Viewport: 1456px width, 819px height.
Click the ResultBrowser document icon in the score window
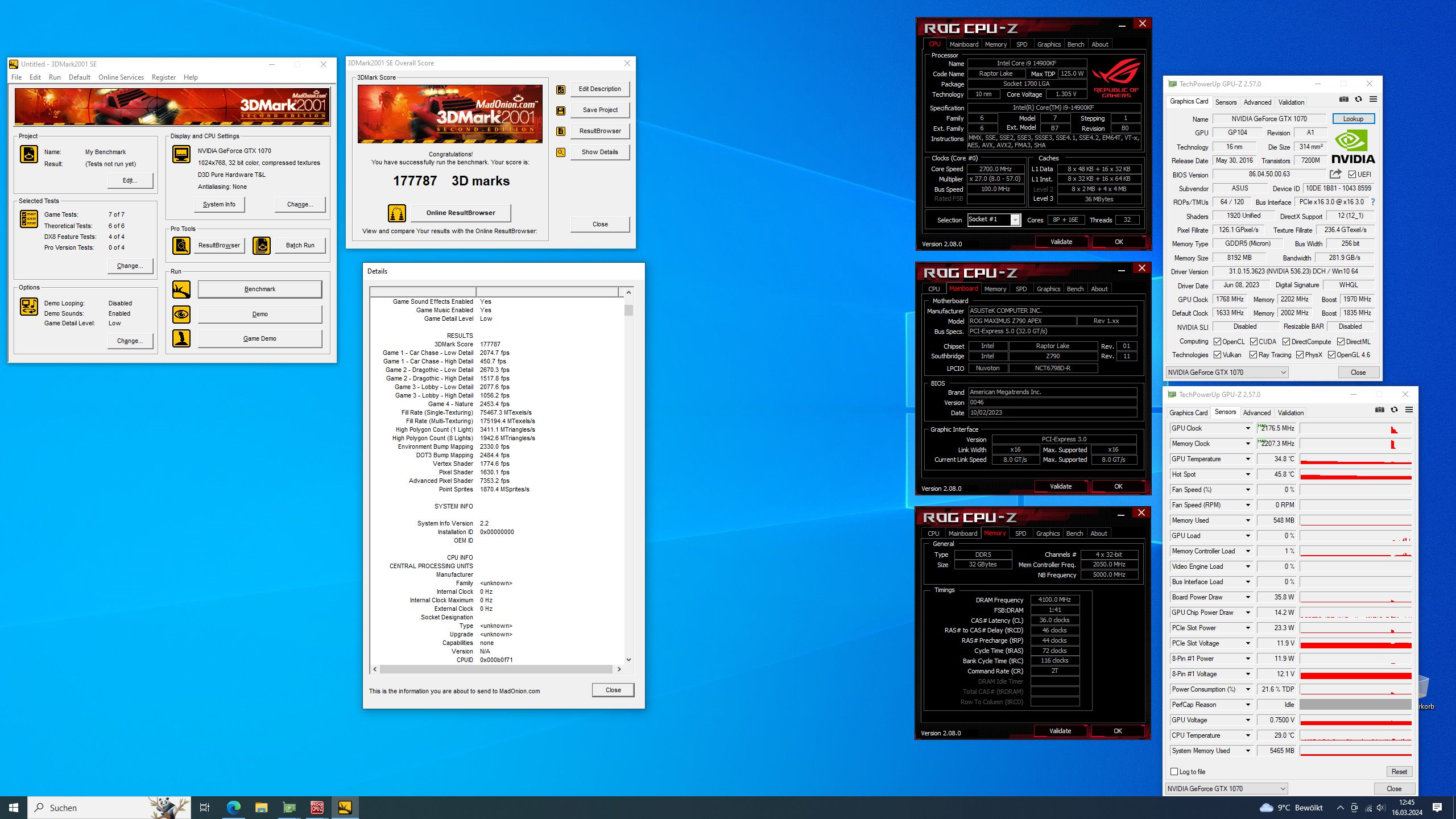[561, 131]
